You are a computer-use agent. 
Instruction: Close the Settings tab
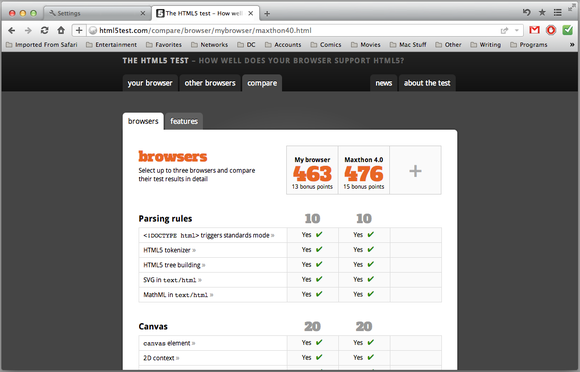(x=143, y=13)
